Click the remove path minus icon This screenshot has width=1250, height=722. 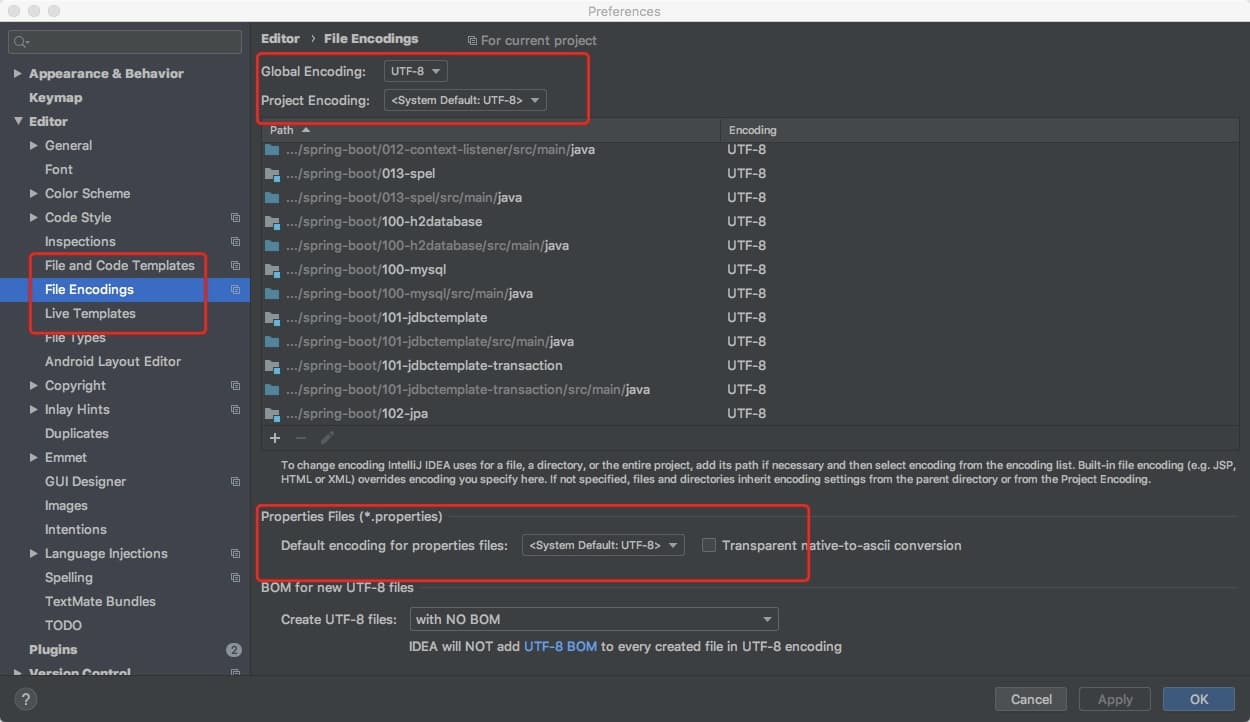click(x=301, y=438)
